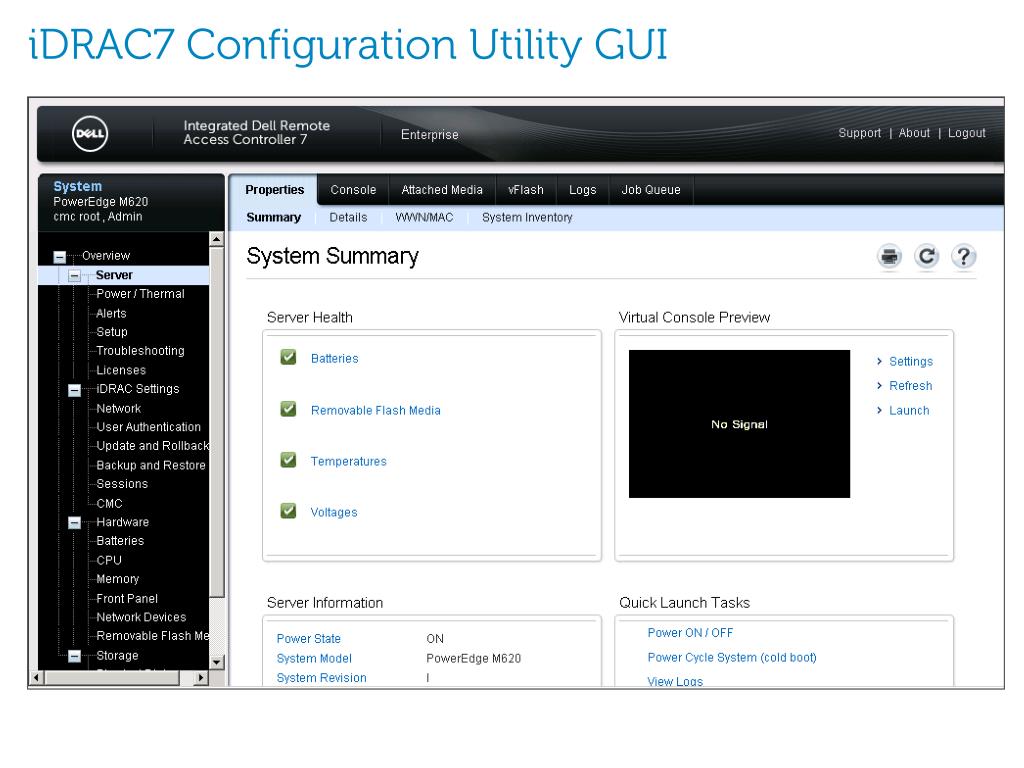
Task: Click the Voltages green check icon
Action: tap(288, 511)
